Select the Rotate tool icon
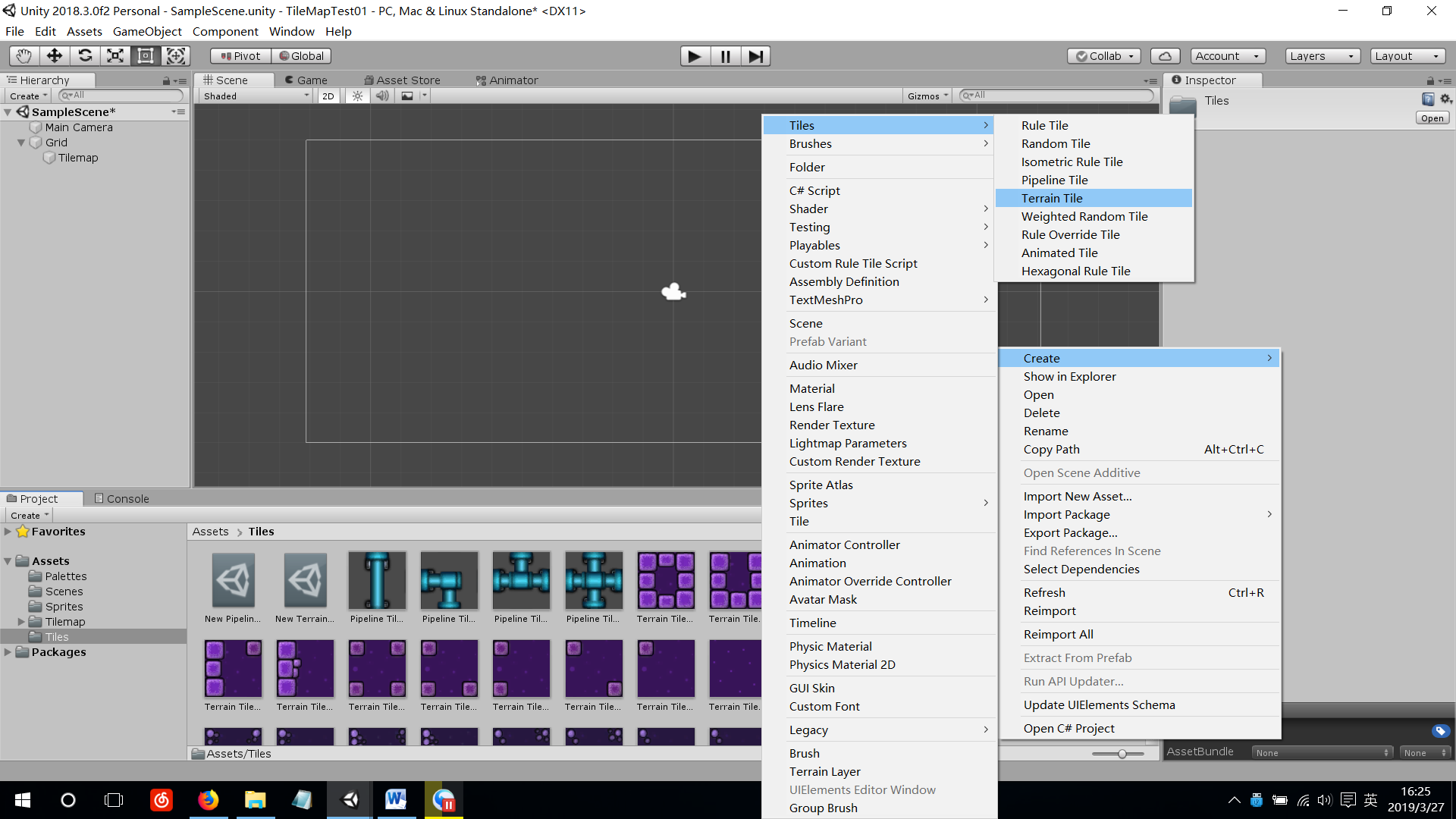Screen dimensions: 1456x819 coord(85,55)
